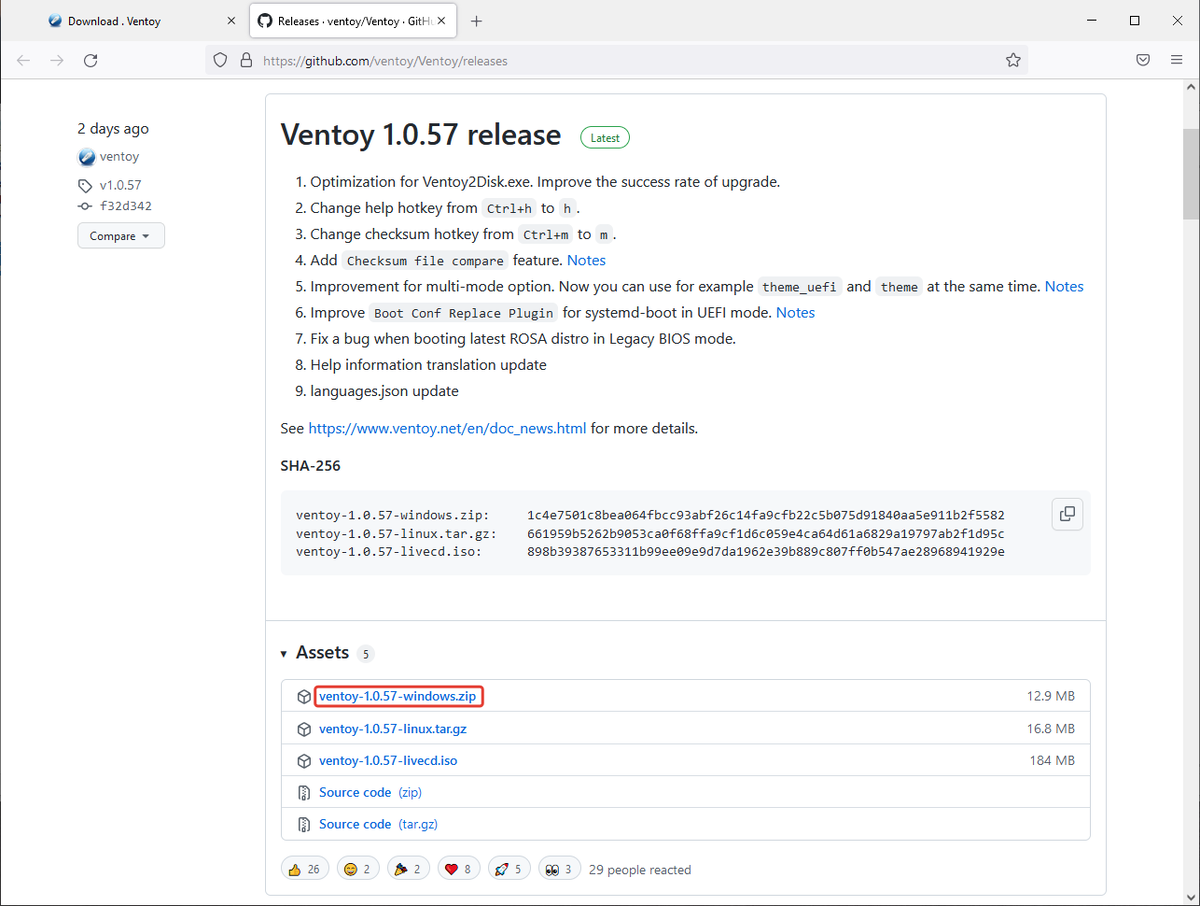Reload the page with the refresh icon
The image size is (1200, 906).
[x=90, y=60]
